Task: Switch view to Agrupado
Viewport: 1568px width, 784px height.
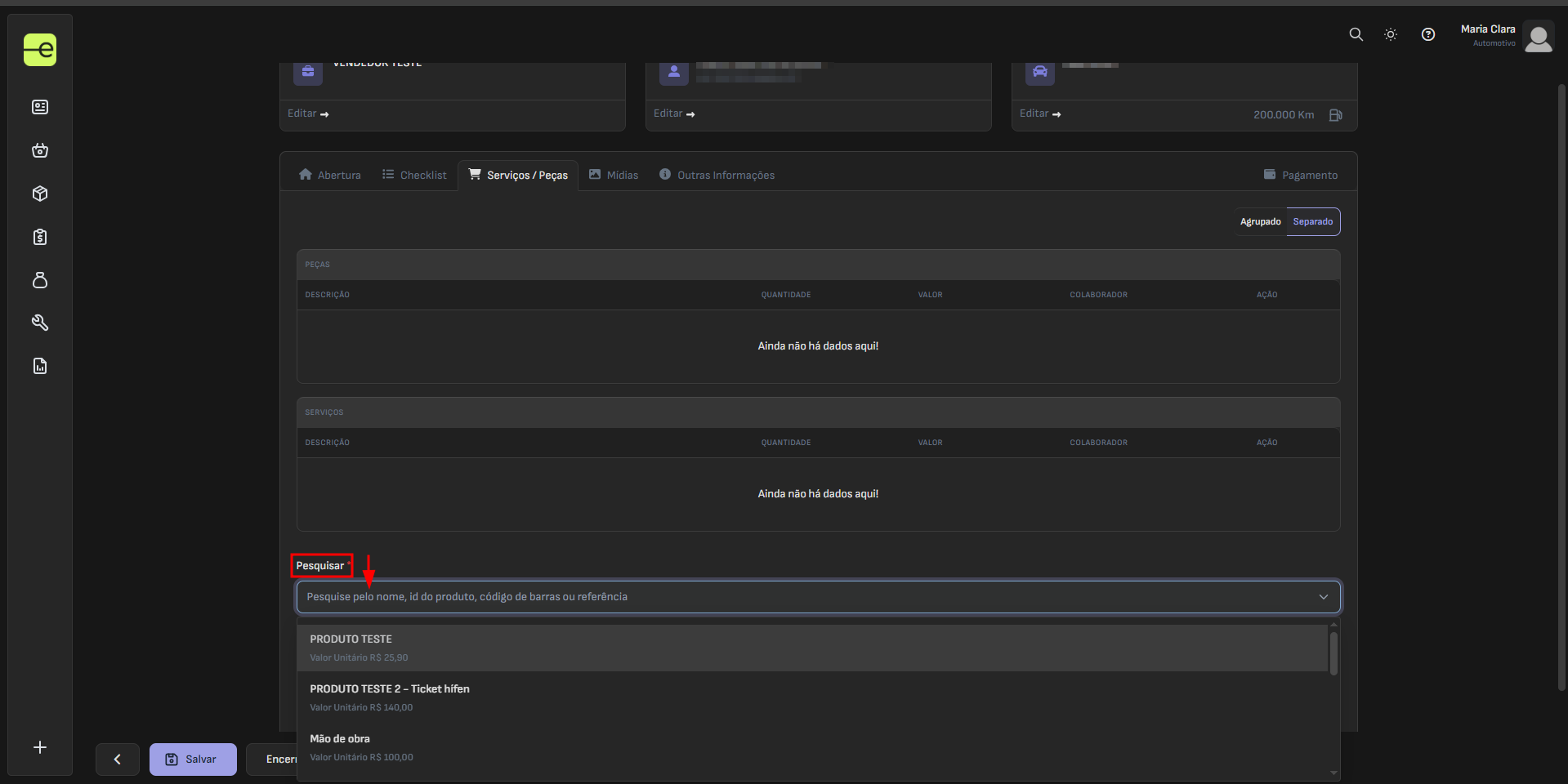Action: pos(1260,222)
